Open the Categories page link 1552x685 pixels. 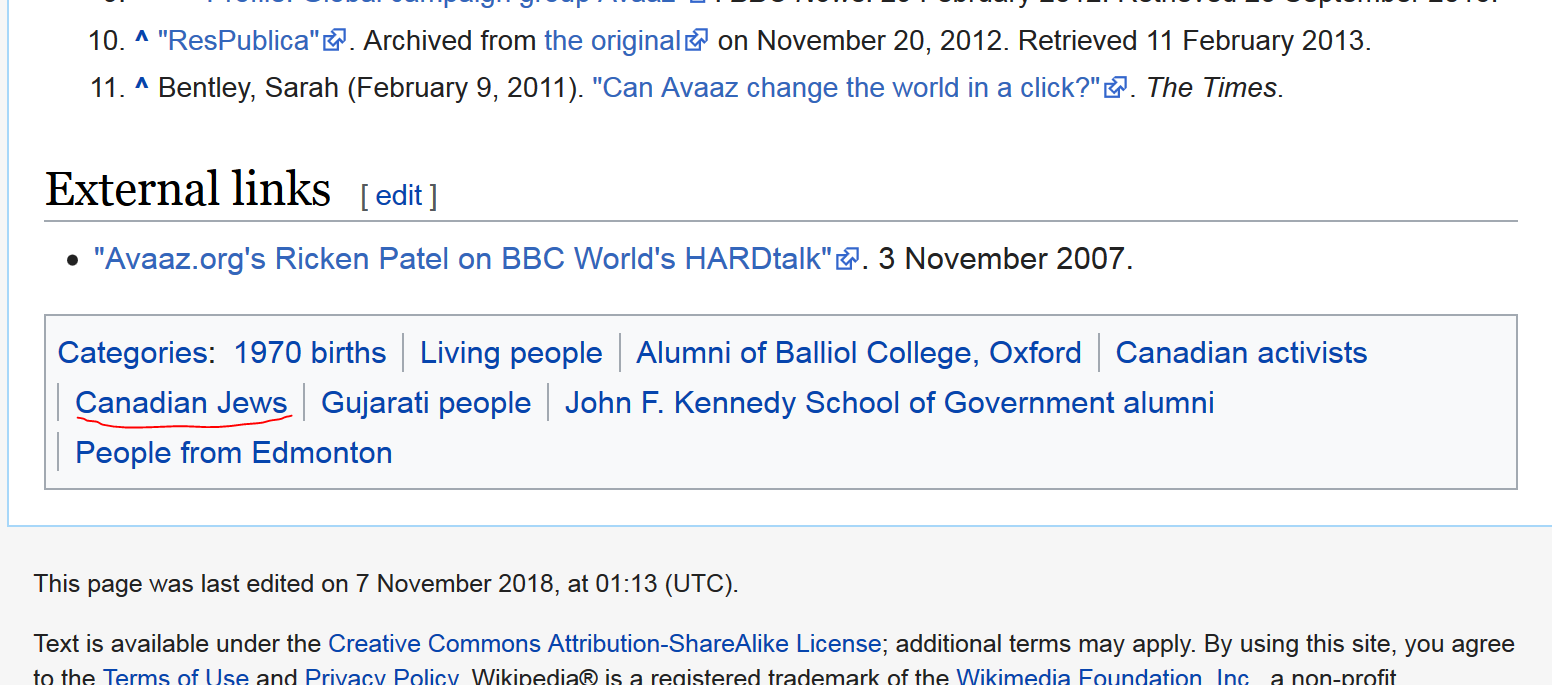(x=132, y=353)
